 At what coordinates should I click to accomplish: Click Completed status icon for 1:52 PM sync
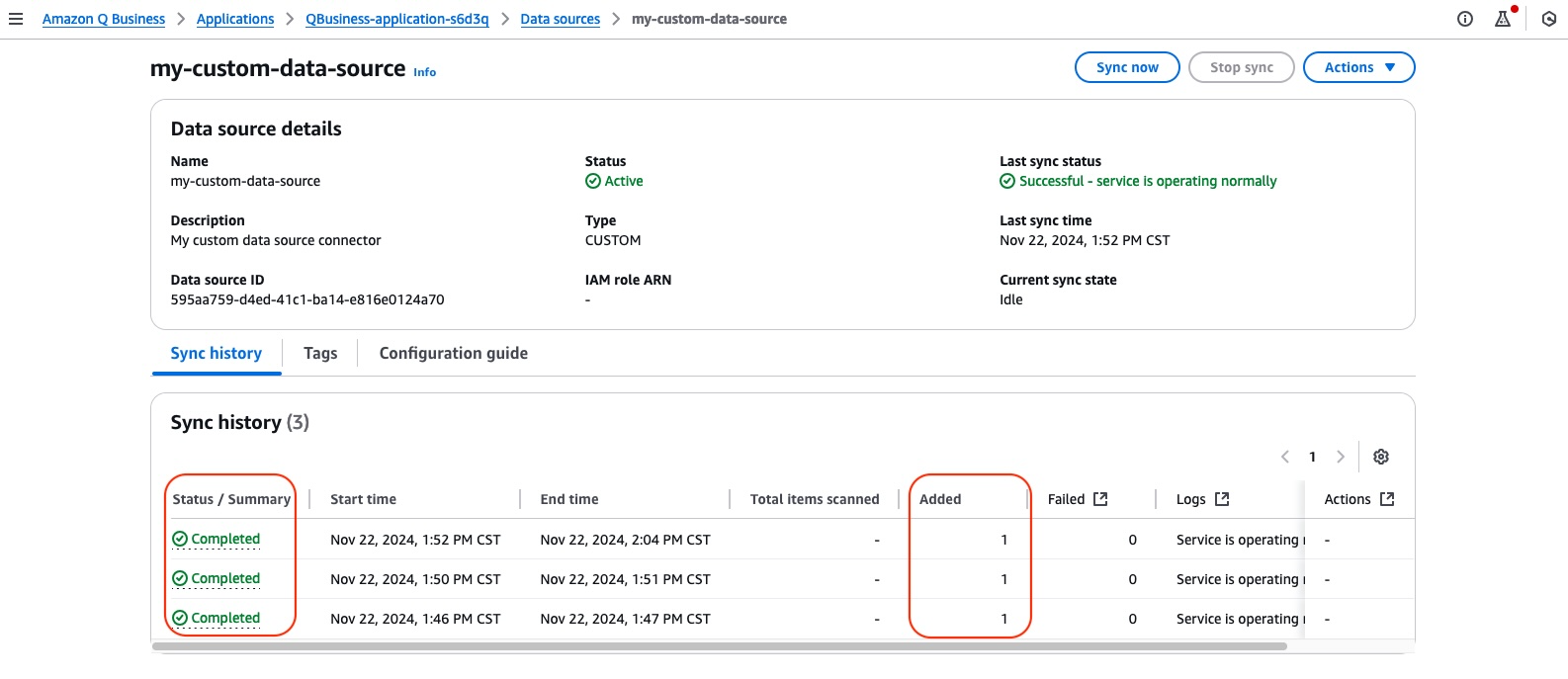(x=180, y=539)
